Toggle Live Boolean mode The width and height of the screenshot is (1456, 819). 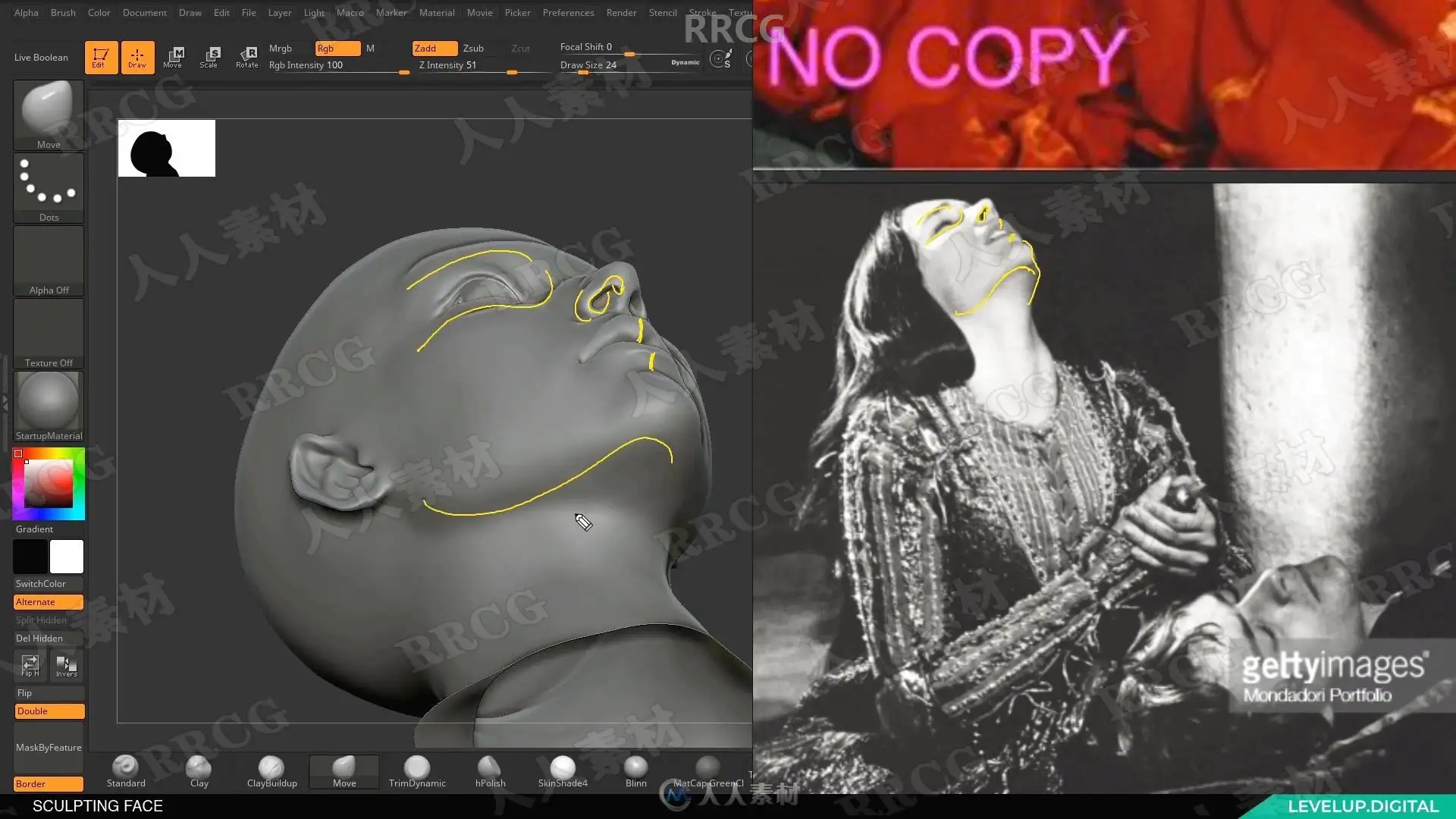[41, 58]
